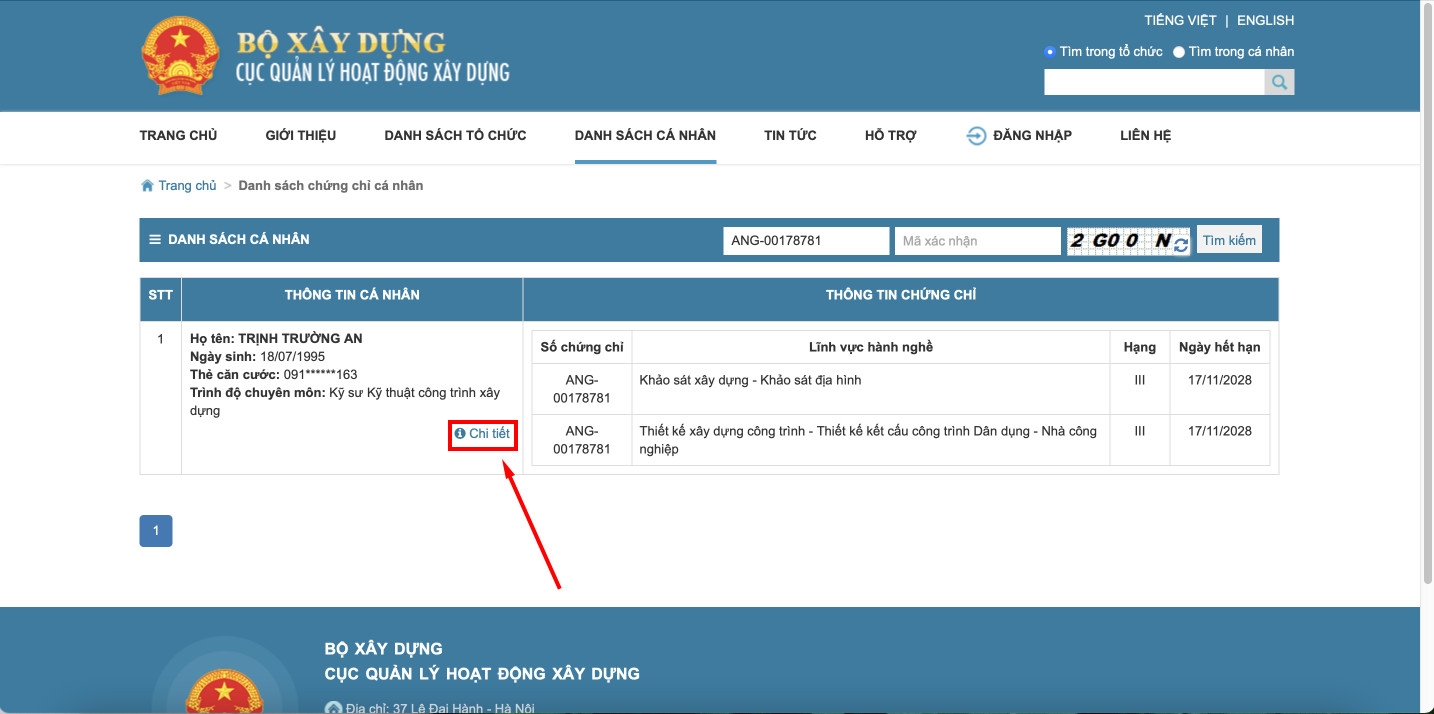Open the hamburger menu on DANH SÁCH CÁ NHÂN bar
Screen dimensions: 1434x714
[x=155, y=238]
